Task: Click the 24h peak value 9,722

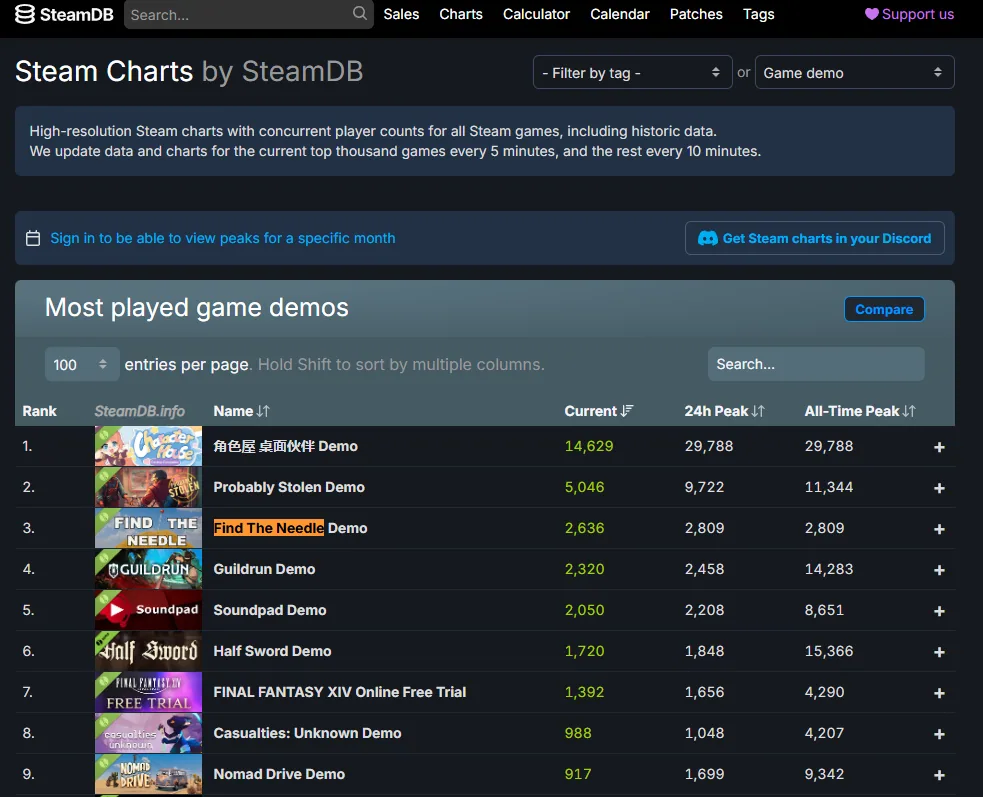Action: tap(704, 487)
